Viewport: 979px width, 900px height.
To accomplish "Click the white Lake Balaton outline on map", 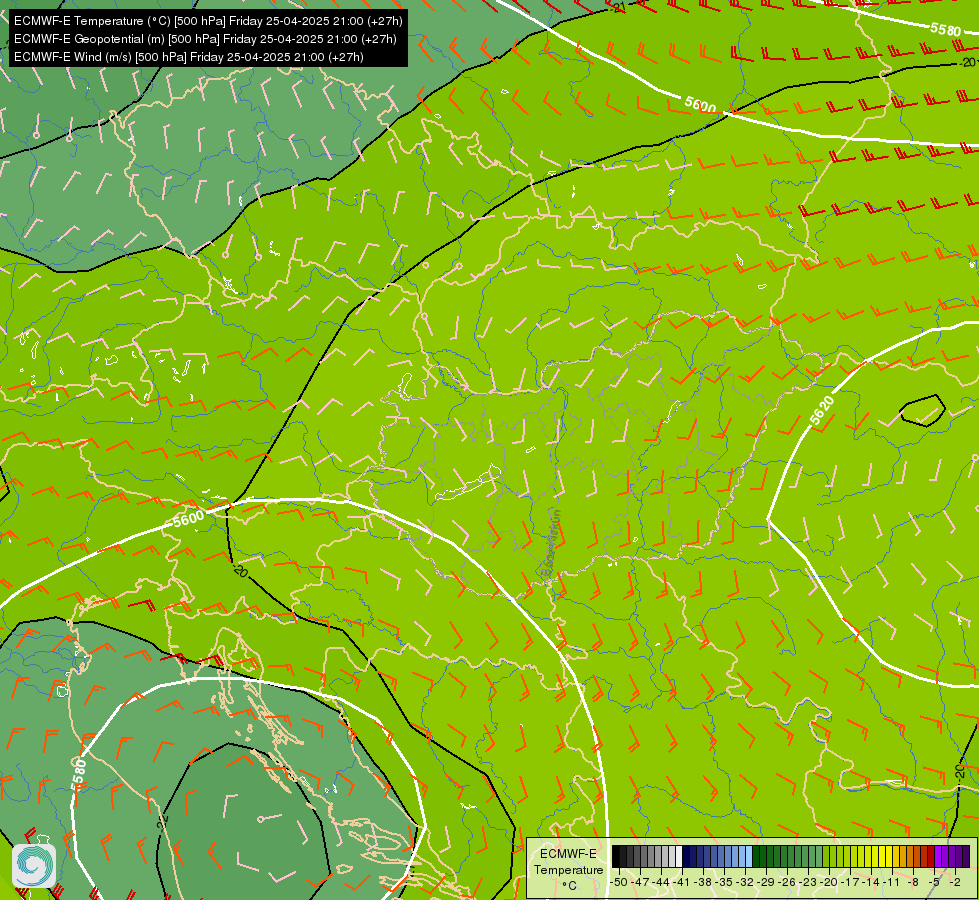I will [x=468, y=483].
